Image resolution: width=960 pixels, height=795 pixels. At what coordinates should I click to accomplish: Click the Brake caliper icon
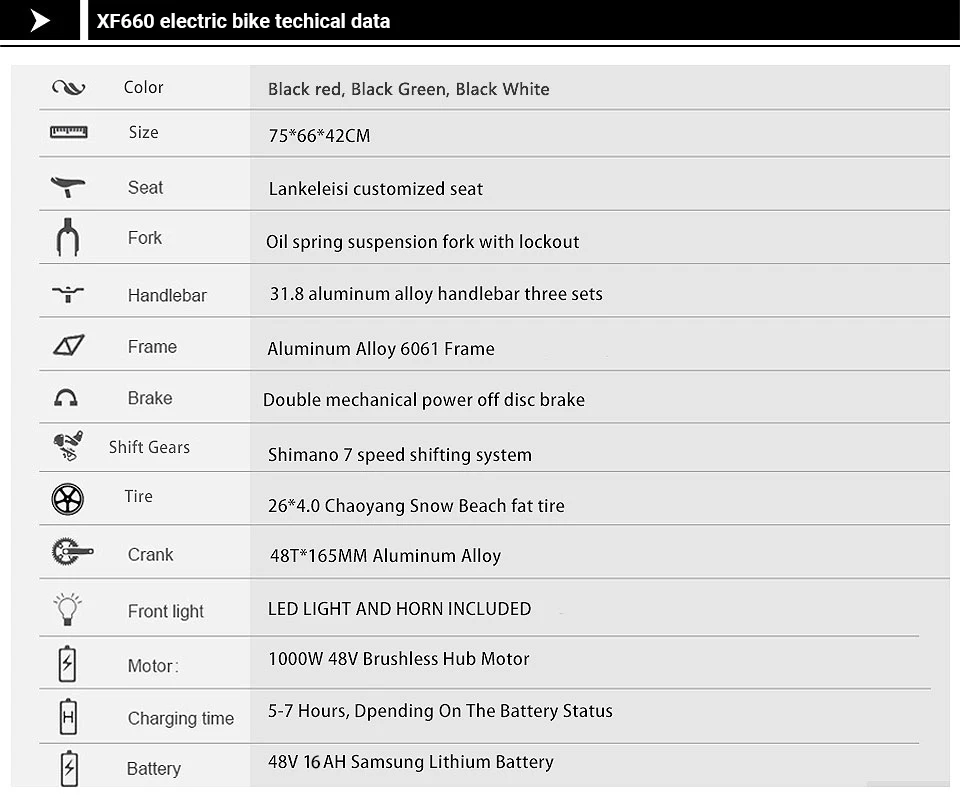[66, 398]
